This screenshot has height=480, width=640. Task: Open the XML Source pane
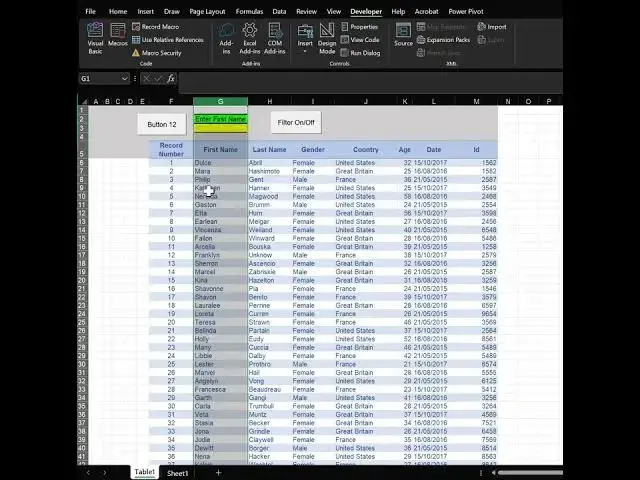(403, 34)
